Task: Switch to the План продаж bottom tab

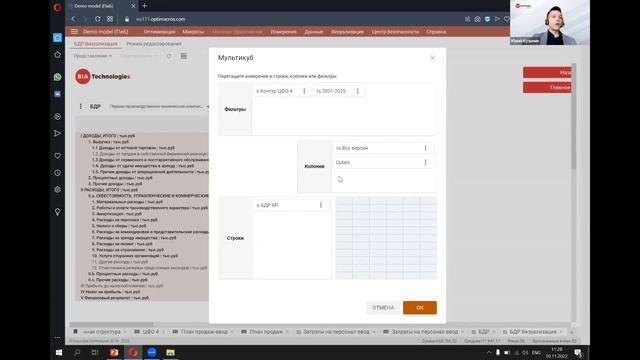Action: [265, 332]
